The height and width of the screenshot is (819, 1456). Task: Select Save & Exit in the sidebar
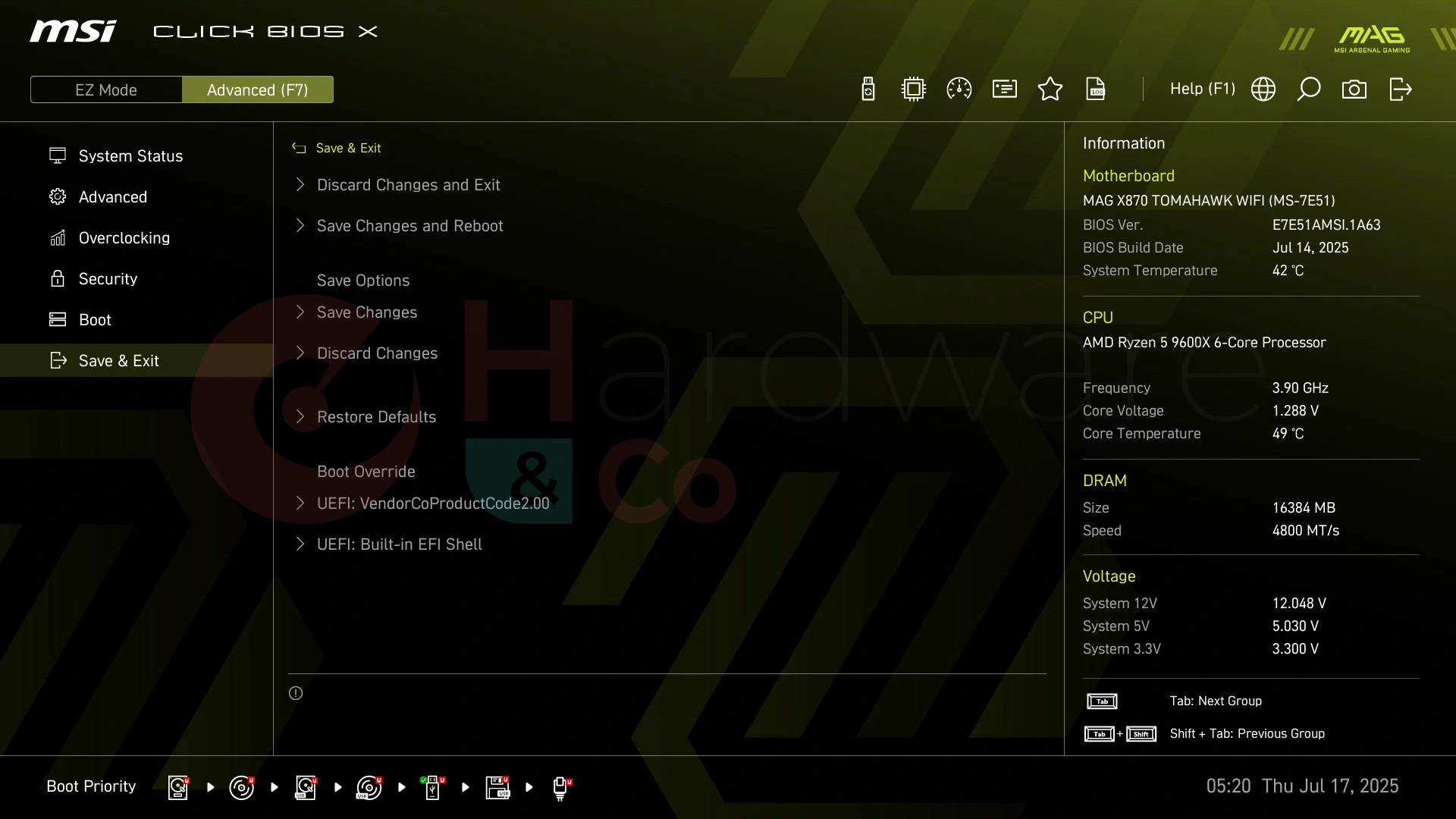(x=136, y=361)
